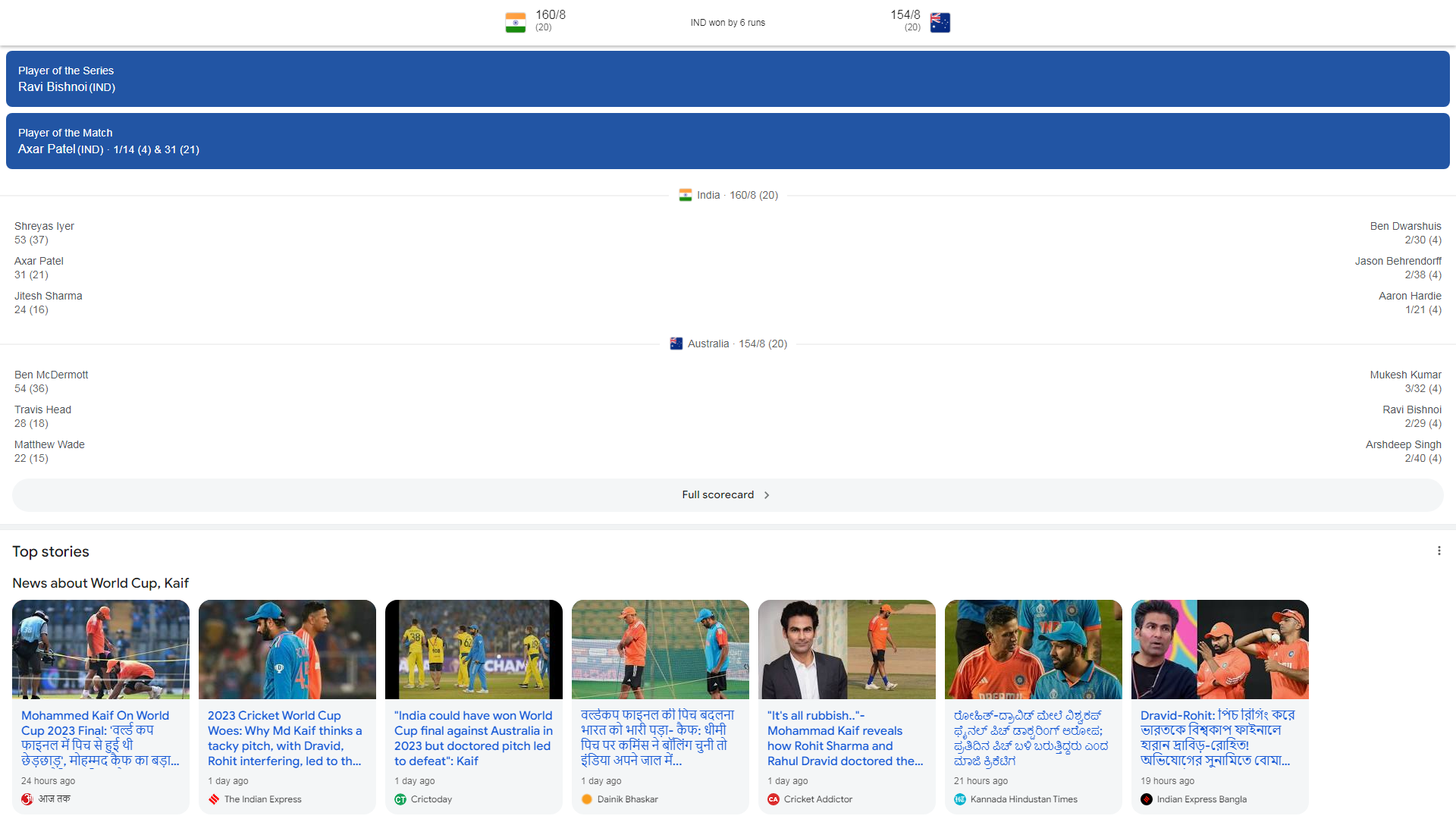
Task: Click the Crictoday publisher icon
Action: pyautogui.click(x=400, y=799)
